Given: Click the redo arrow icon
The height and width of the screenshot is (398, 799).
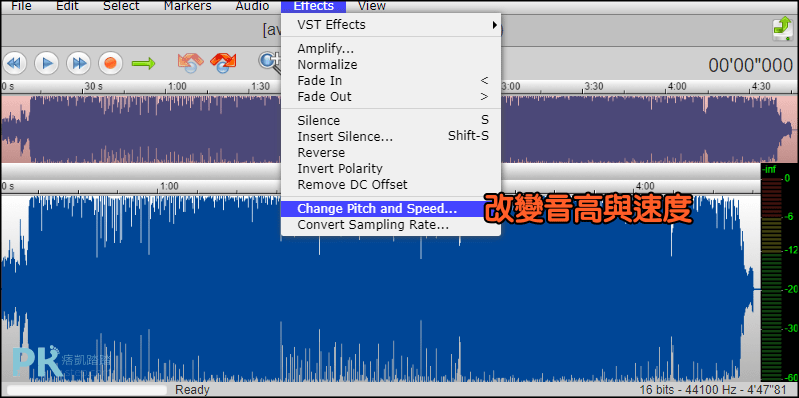Looking at the screenshot, I should [223, 62].
